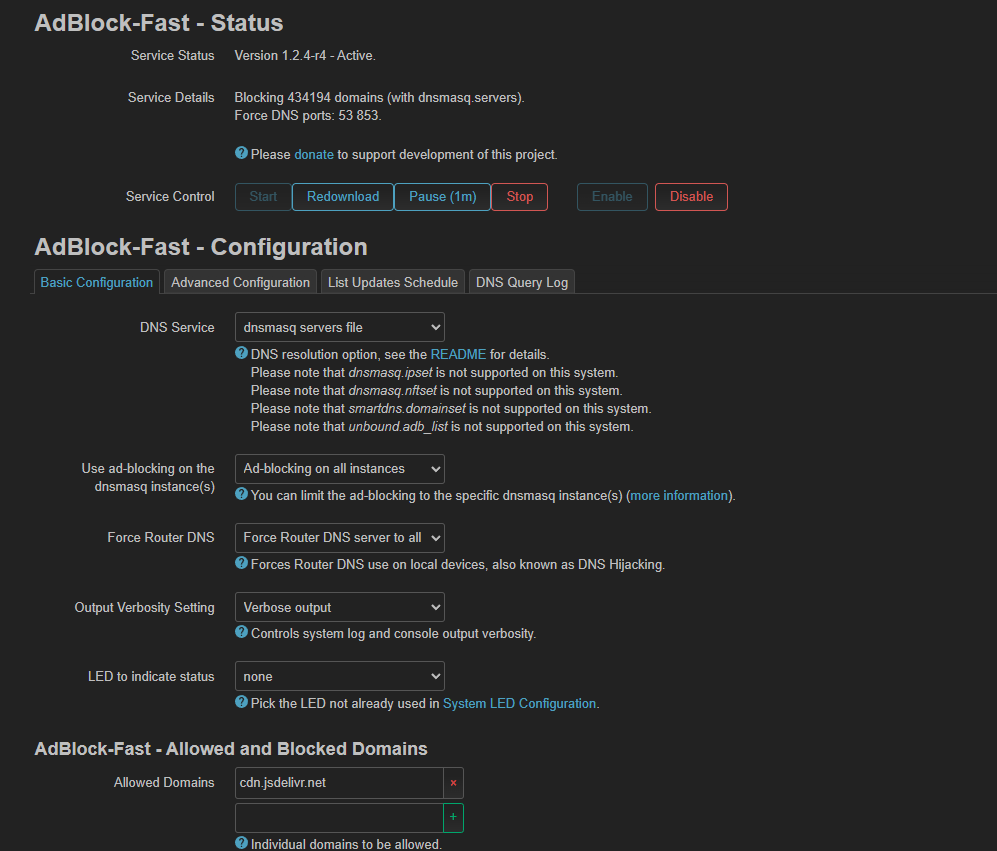Switch to the Advanced Configuration tab
The height and width of the screenshot is (851, 997).
(240, 282)
